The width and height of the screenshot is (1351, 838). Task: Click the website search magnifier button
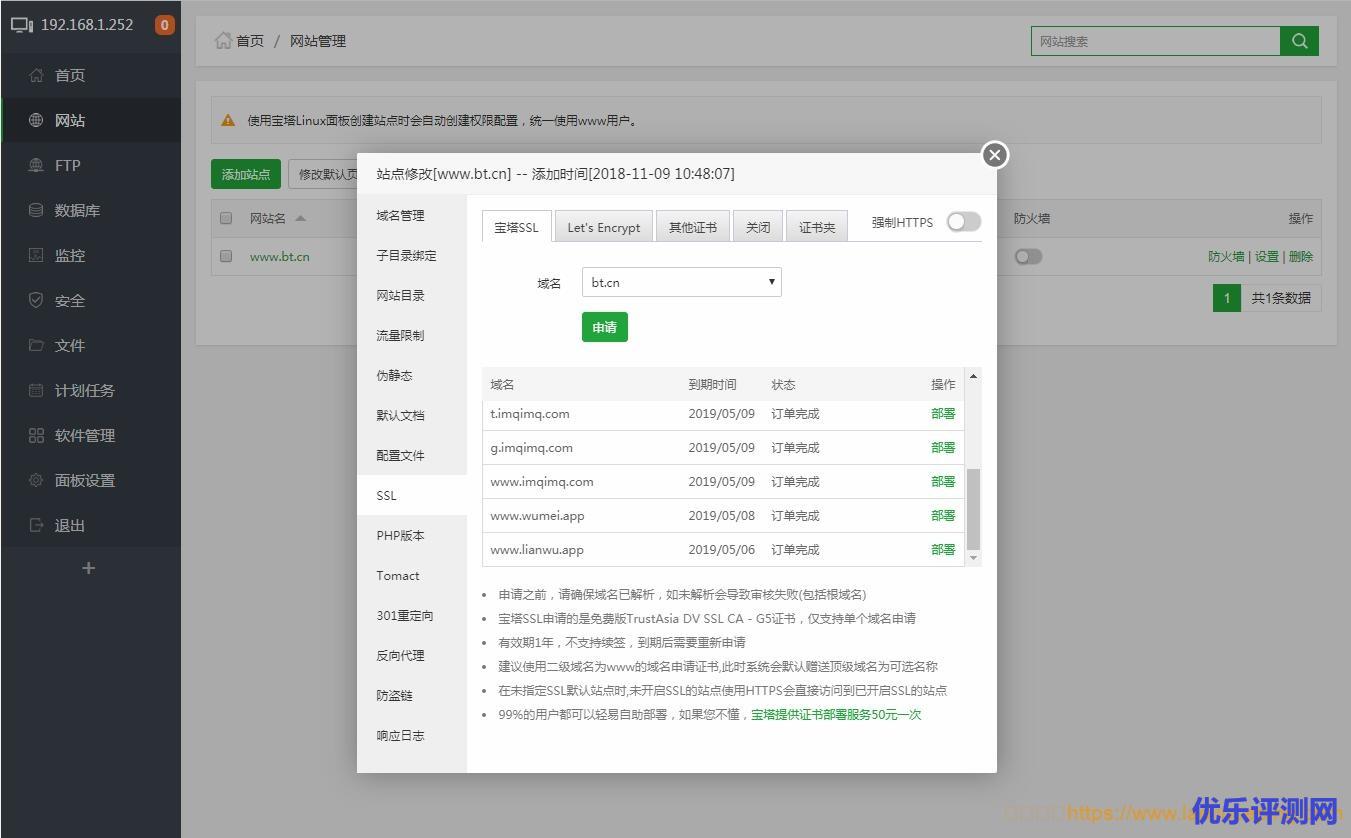1299,41
